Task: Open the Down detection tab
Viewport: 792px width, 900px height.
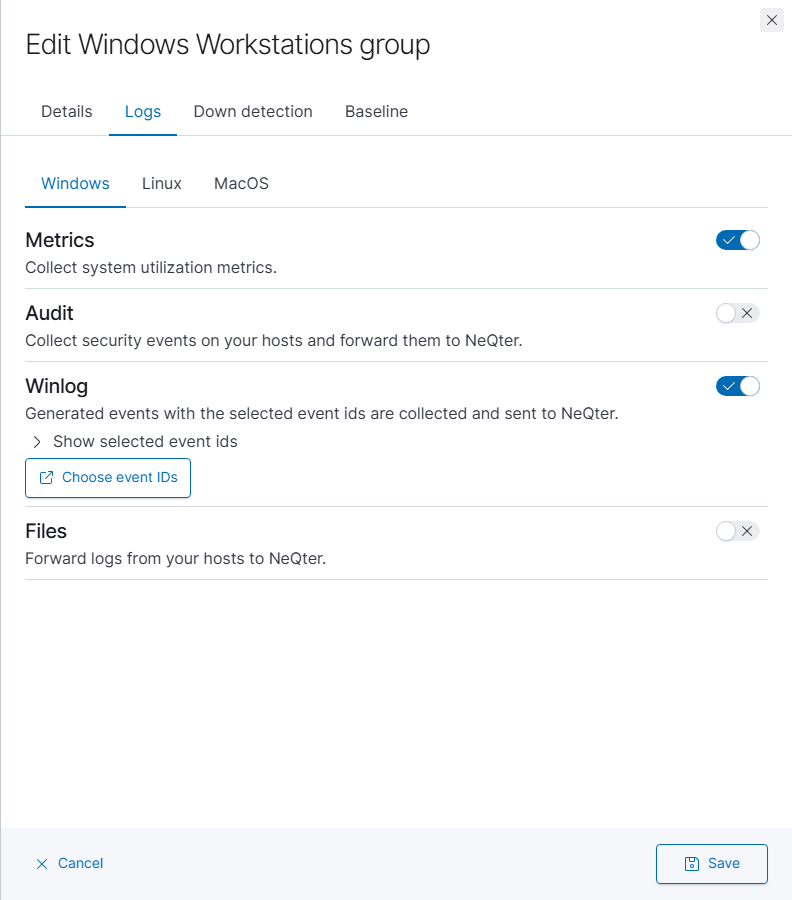Action: pyautogui.click(x=253, y=111)
